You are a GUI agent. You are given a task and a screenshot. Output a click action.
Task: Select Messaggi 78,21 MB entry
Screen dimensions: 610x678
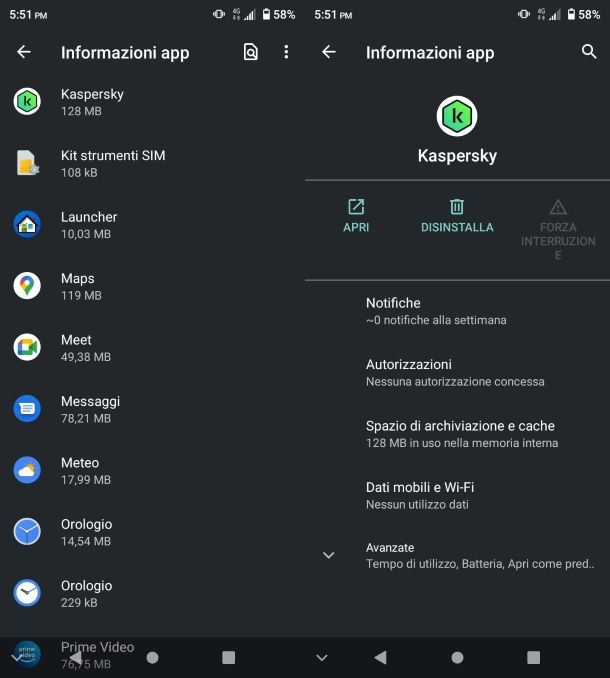(152, 409)
